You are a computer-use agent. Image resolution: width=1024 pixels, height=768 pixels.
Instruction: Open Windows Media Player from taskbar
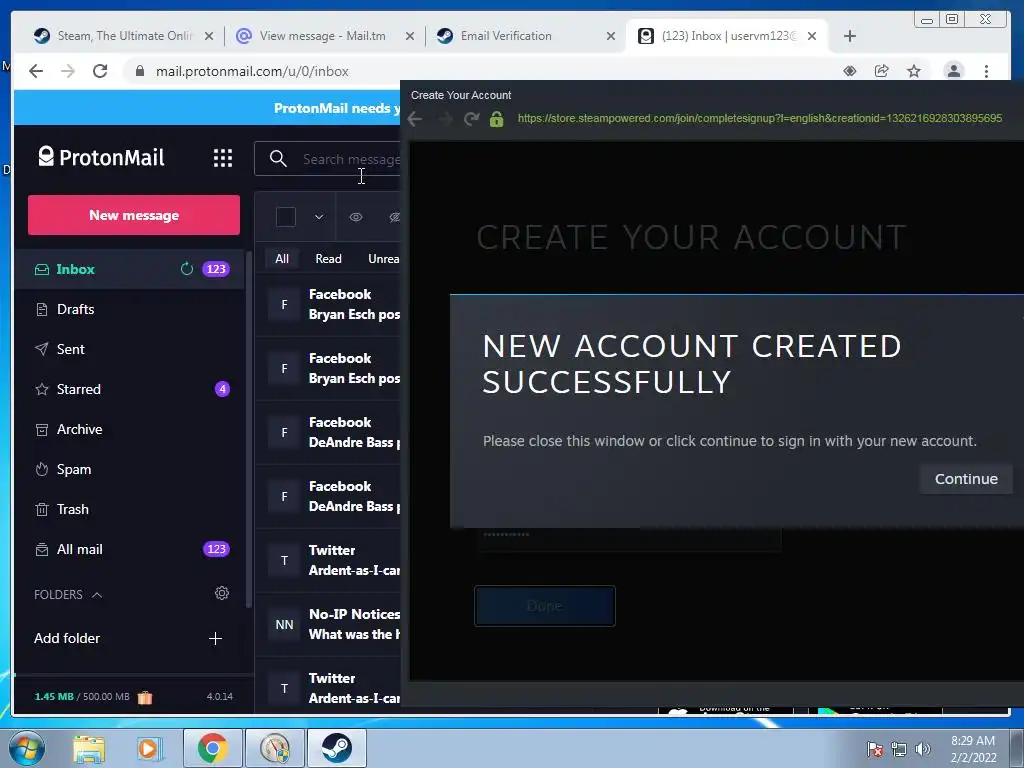(x=148, y=748)
